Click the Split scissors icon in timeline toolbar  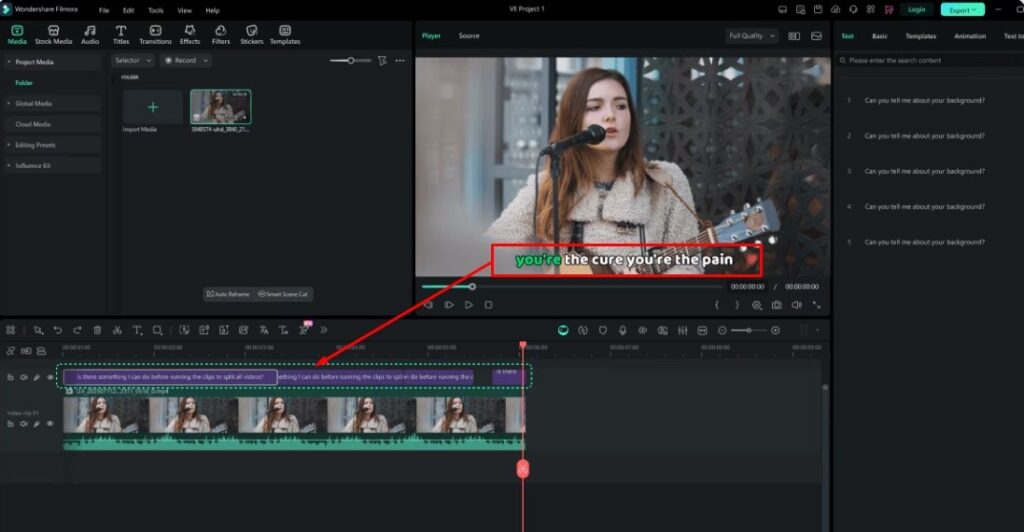point(117,330)
